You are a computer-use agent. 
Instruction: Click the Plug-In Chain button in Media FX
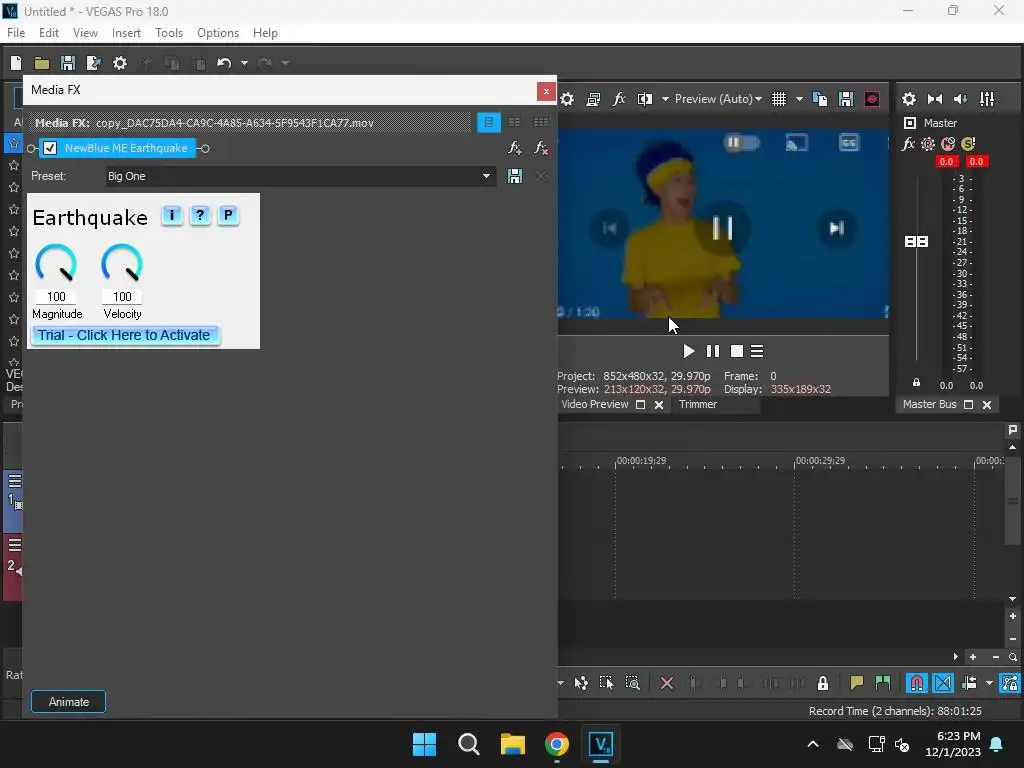[515, 148]
